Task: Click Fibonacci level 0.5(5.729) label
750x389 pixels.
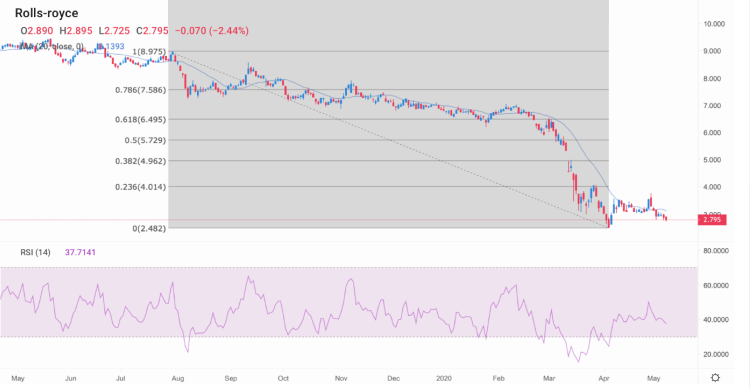Action: (145, 140)
